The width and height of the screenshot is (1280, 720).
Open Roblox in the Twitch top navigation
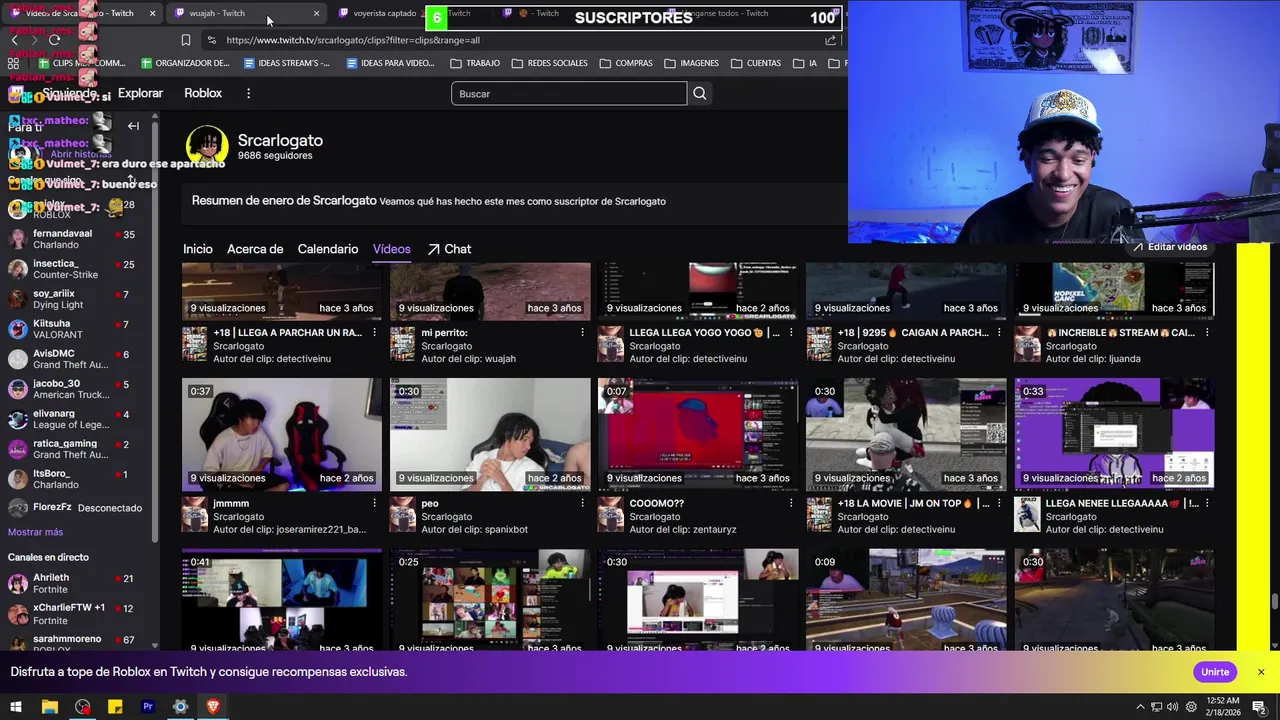[x=203, y=93]
